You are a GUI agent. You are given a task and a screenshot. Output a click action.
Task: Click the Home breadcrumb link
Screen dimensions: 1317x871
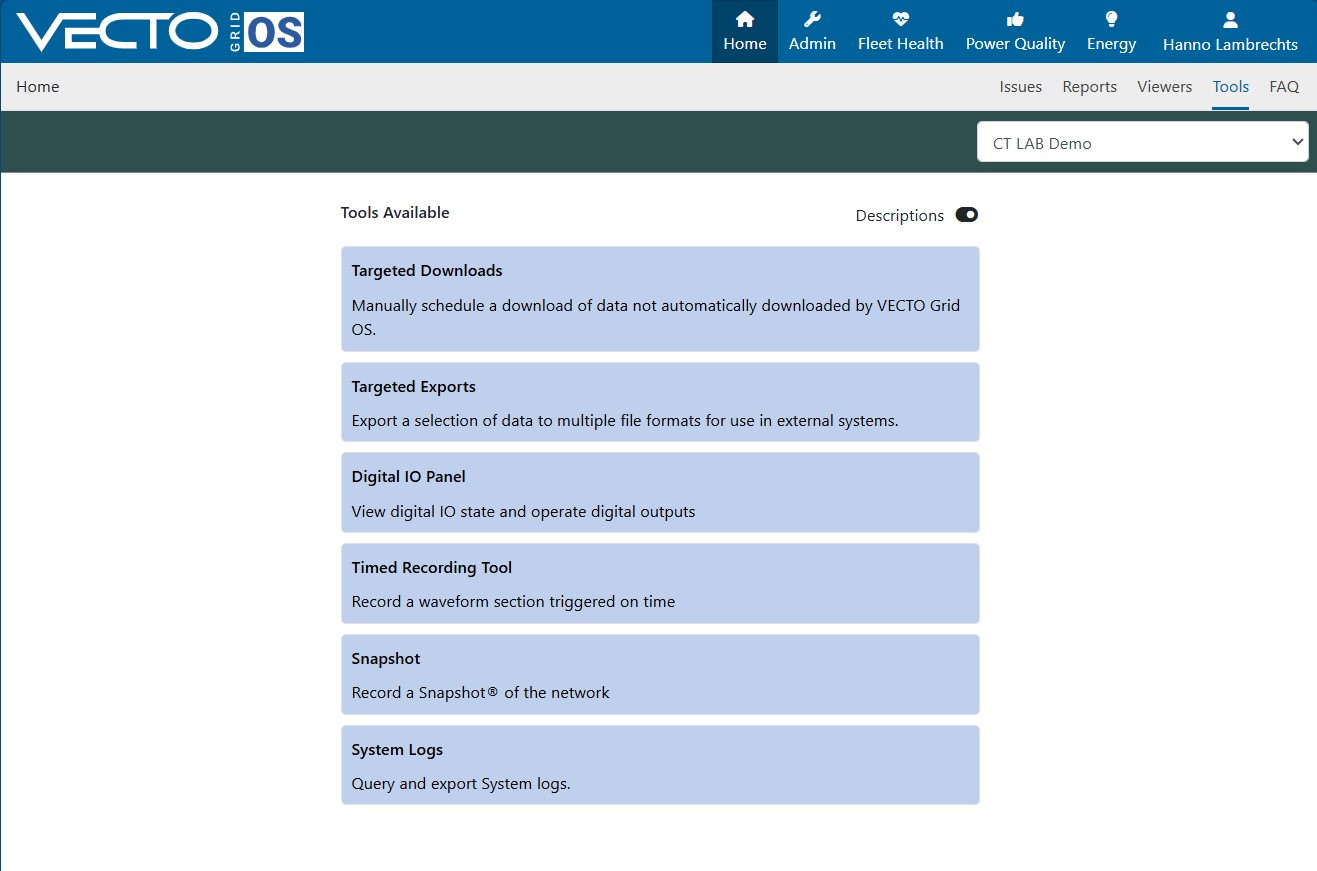pyautogui.click(x=38, y=87)
